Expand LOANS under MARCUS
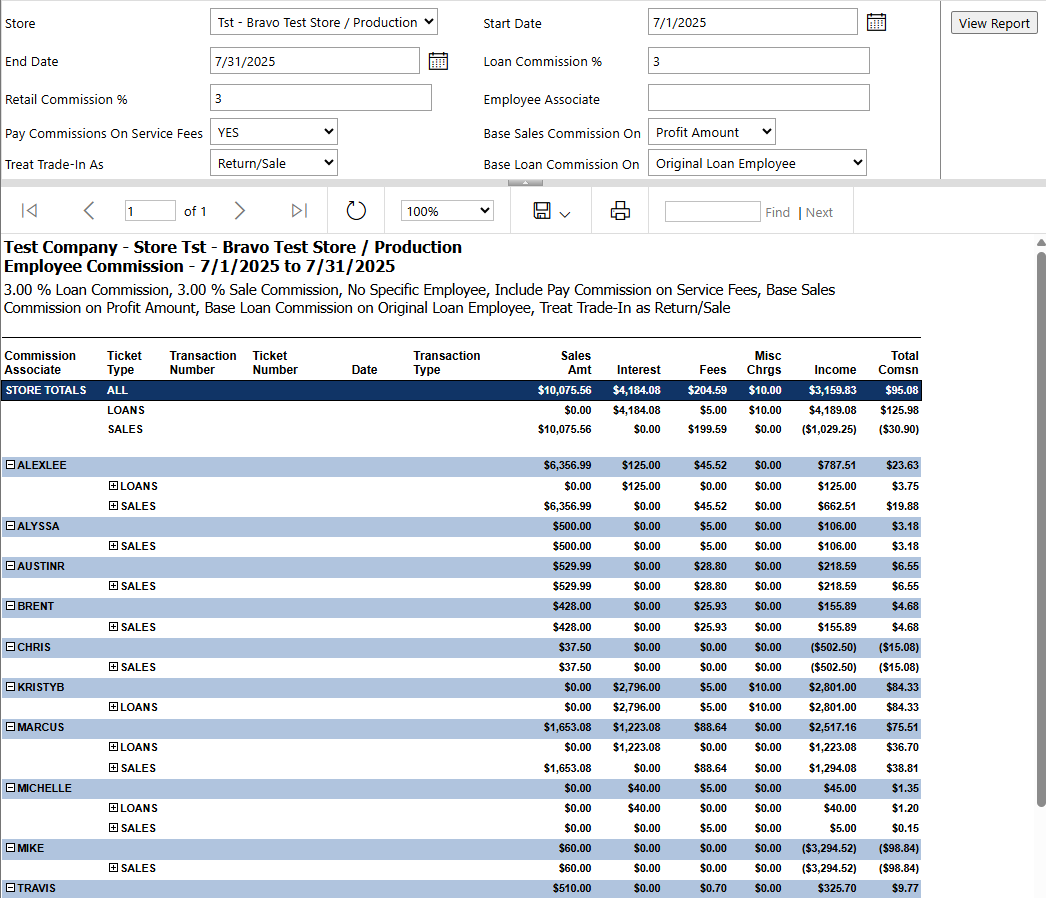 113,747
